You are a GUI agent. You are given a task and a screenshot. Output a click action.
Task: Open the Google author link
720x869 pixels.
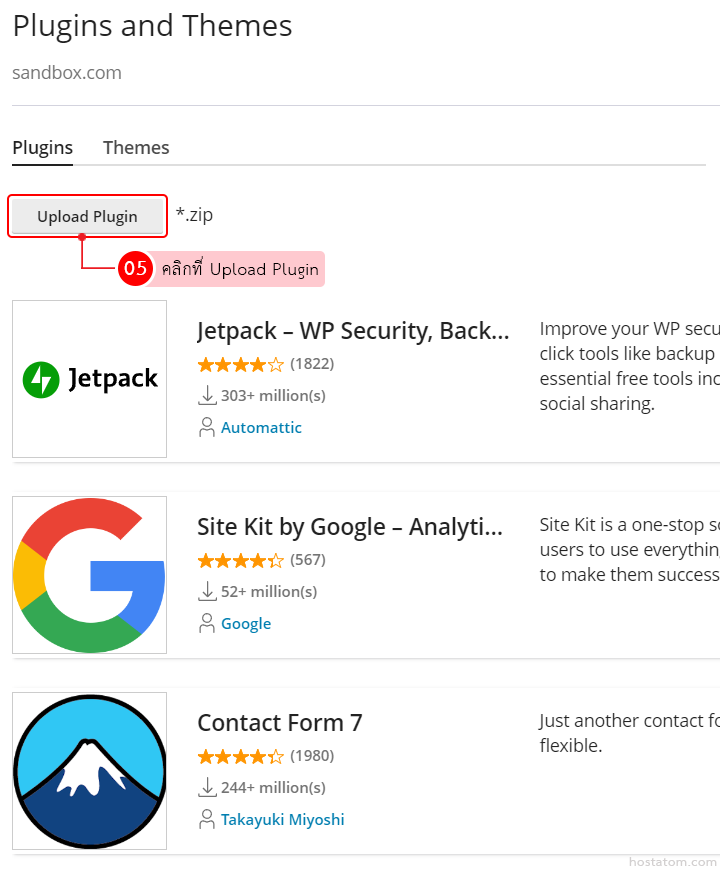246,623
